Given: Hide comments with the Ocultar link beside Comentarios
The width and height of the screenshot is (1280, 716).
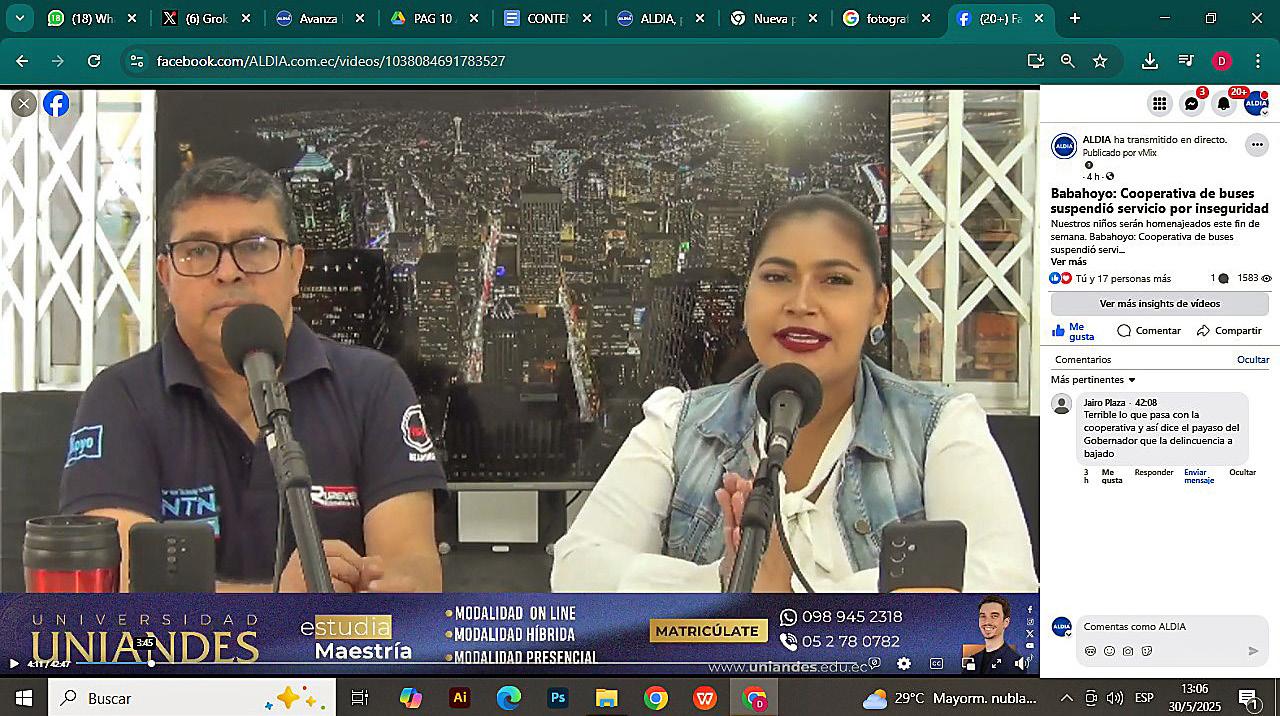Looking at the screenshot, I should point(1253,360).
